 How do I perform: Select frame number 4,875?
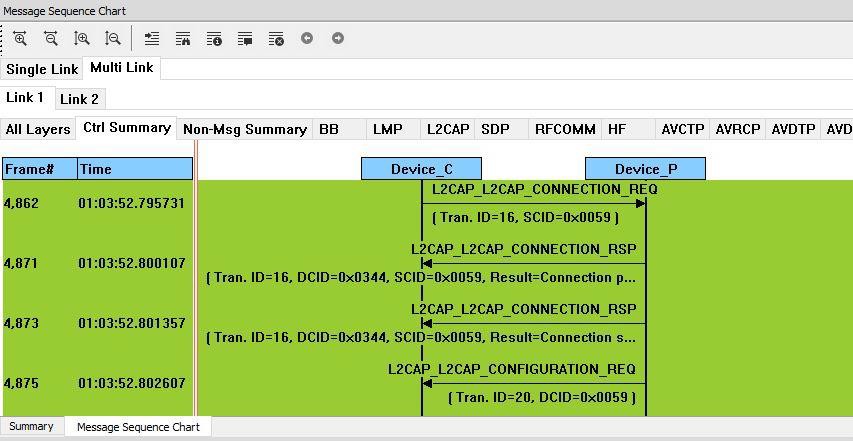point(21,383)
